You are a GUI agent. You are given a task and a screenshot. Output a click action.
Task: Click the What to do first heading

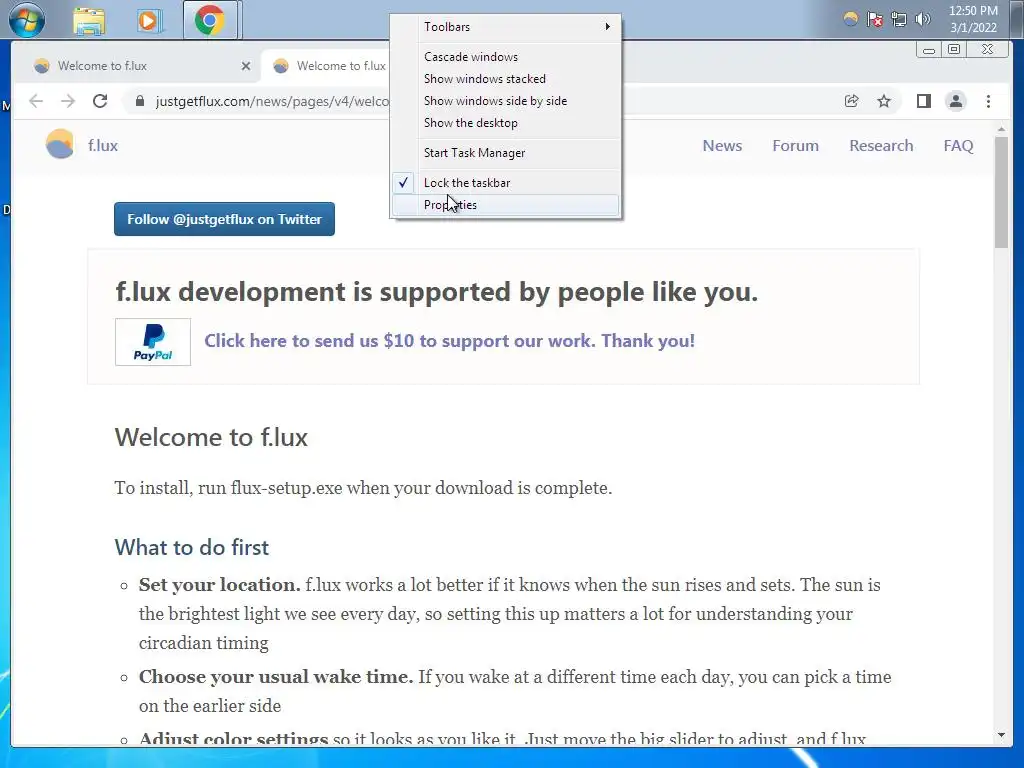pos(191,547)
